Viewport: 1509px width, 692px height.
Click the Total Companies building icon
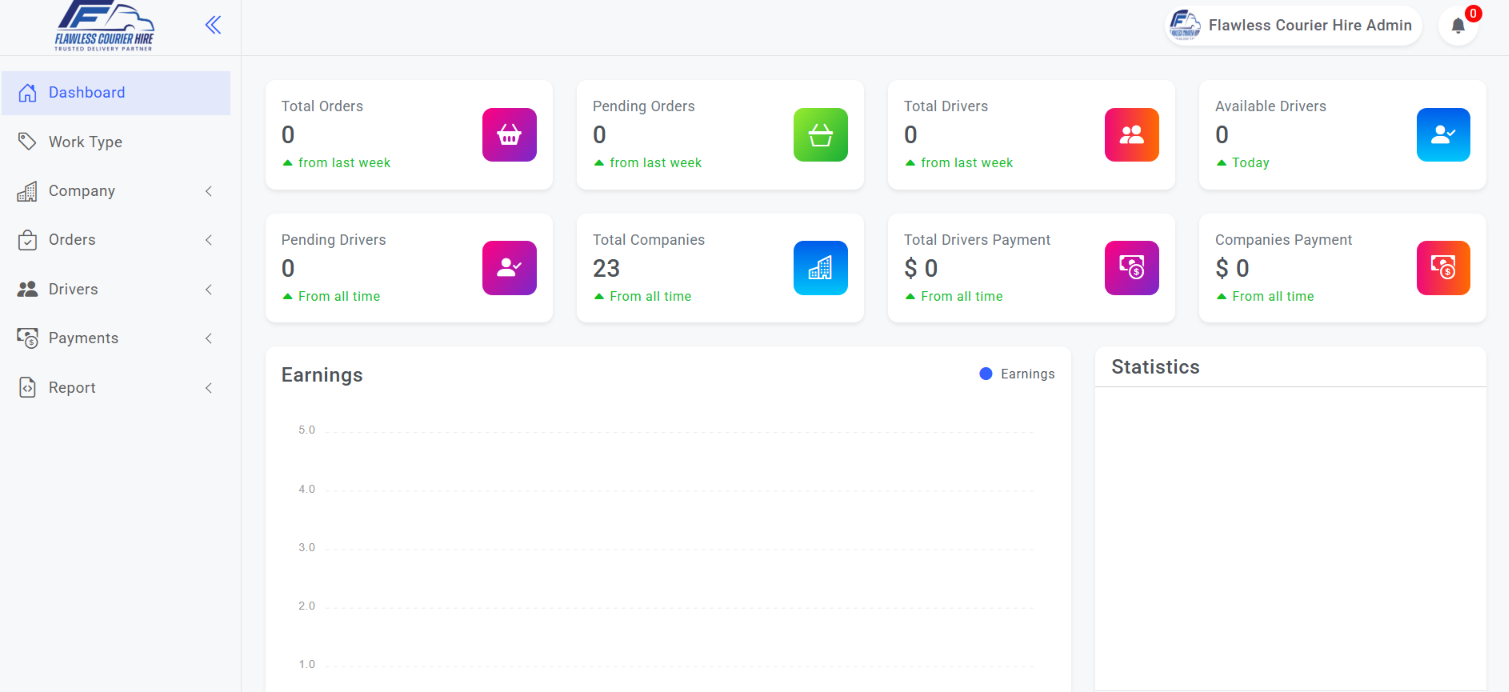tap(820, 268)
